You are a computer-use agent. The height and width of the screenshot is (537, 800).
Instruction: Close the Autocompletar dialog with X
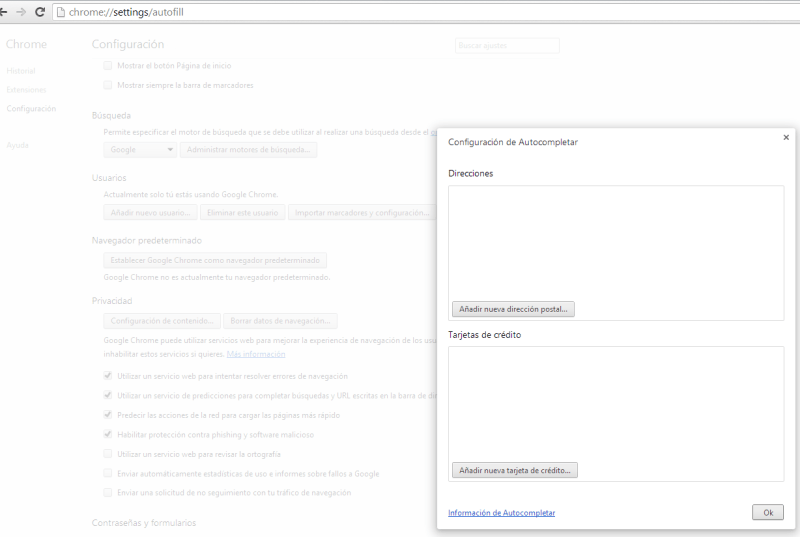(x=786, y=137)
